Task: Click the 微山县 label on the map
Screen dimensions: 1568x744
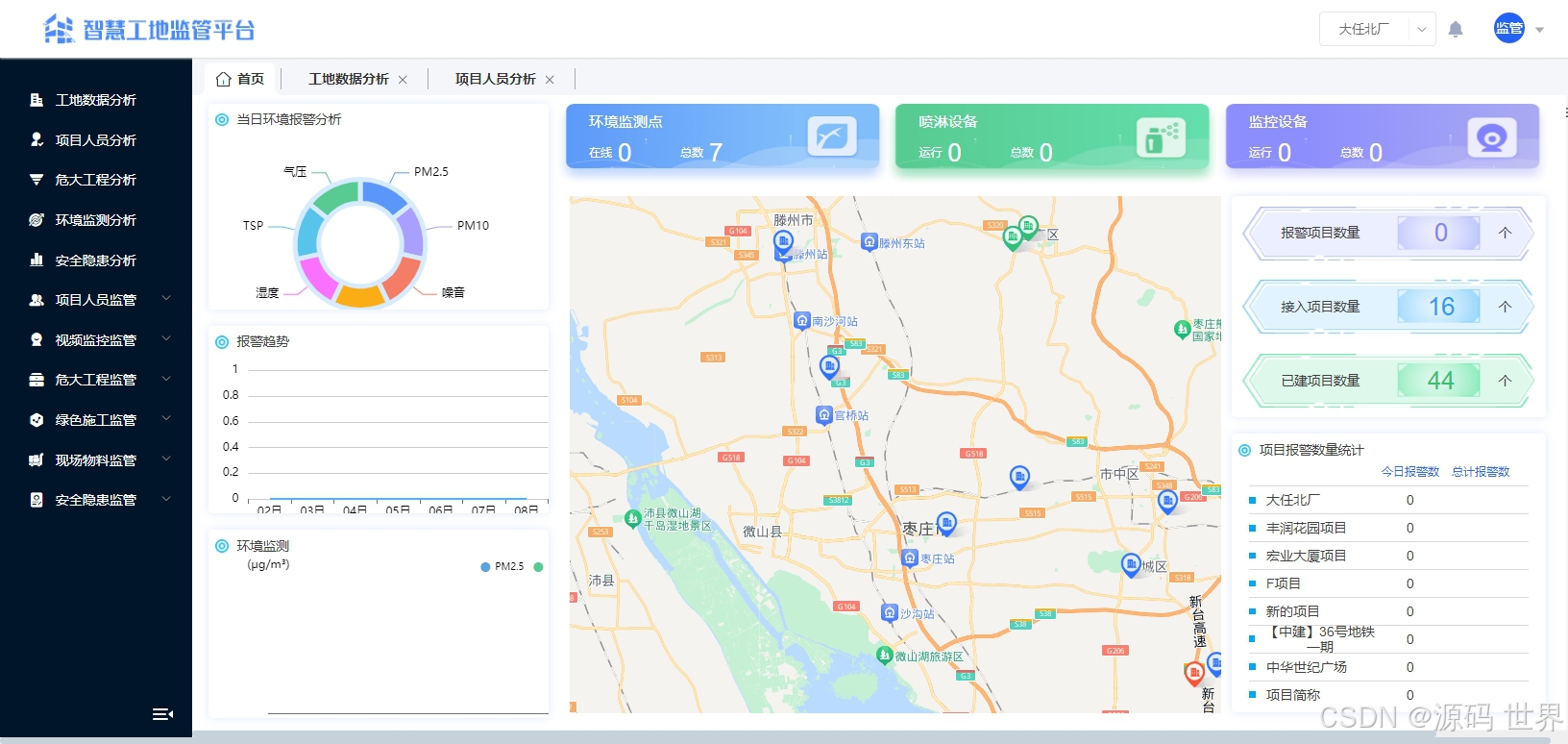Action: tap(763, 532)
